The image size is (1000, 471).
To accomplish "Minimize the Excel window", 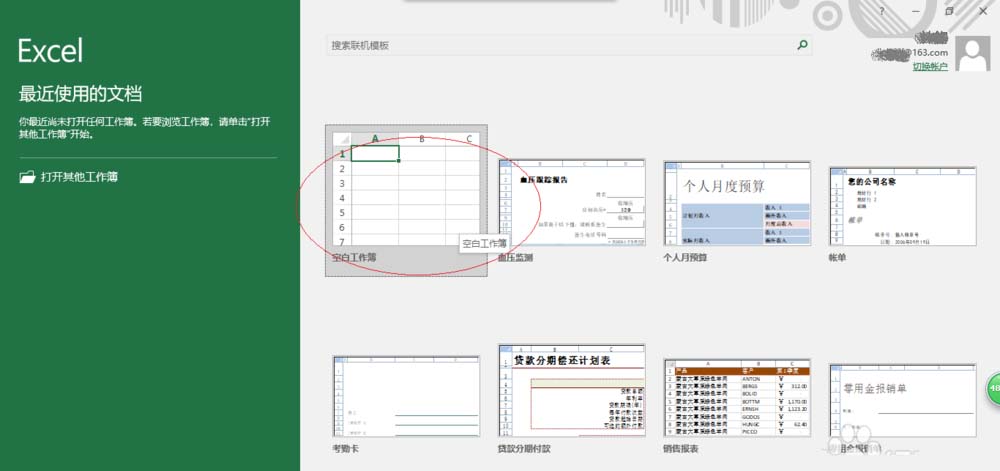I will click(914, 12).
